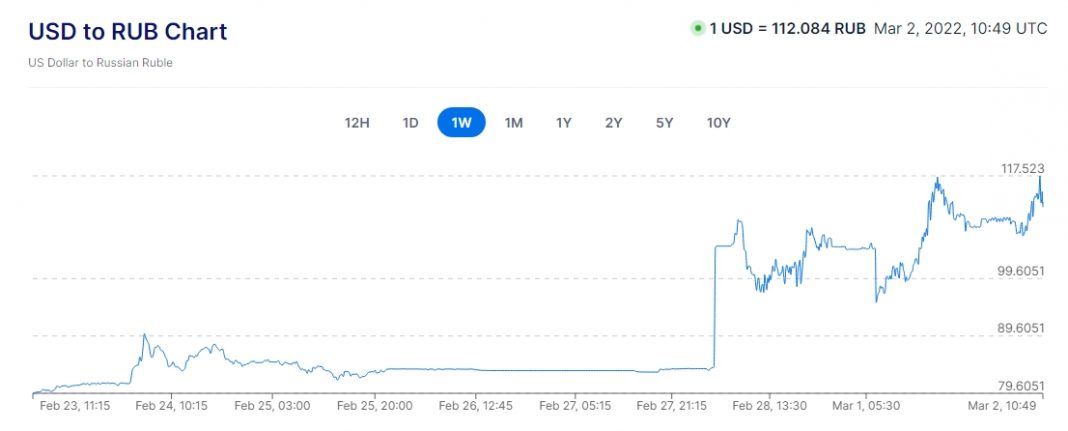
Task: Click the Mar 2, 2022 UTC timestamp
Action: [960, 28]
